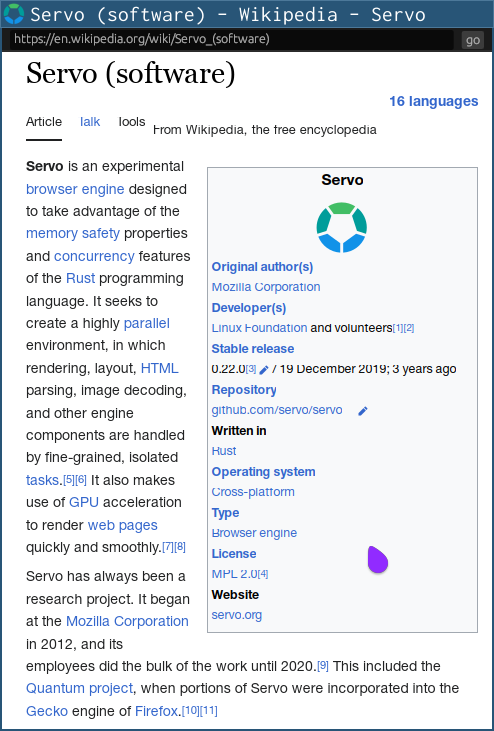Click citation reference [9]

323,666
